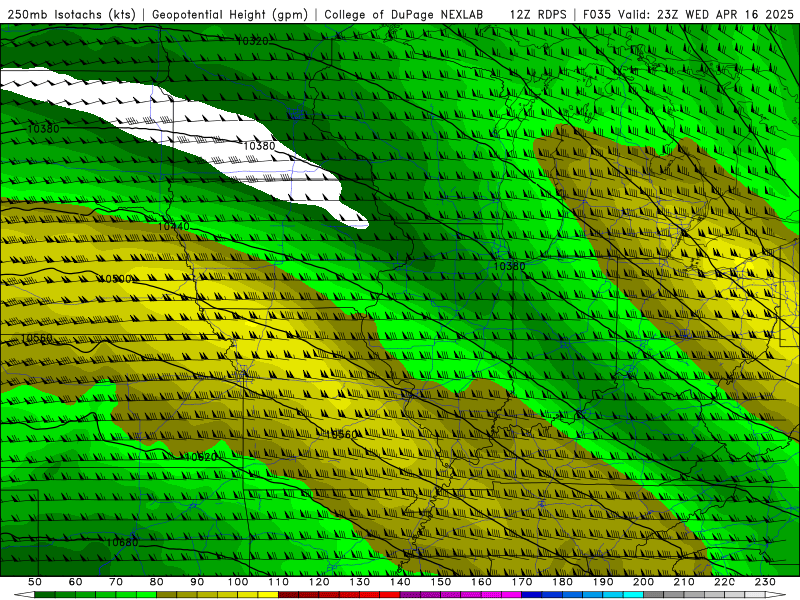Click the 80 value on the color scale

[156, 582]
